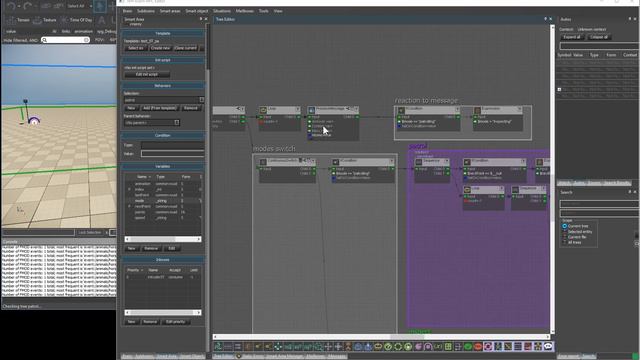
Task: Select the 'points' variable row
Action: [162, 212]
